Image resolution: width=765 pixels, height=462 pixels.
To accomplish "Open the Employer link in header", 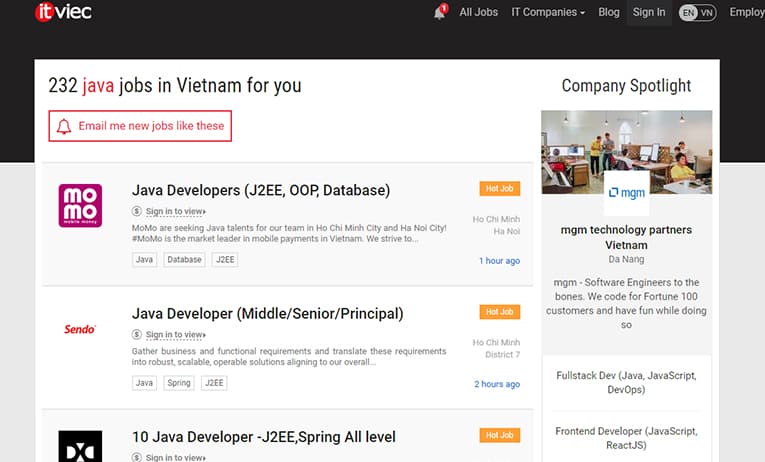I will click(x=747, y=12).
